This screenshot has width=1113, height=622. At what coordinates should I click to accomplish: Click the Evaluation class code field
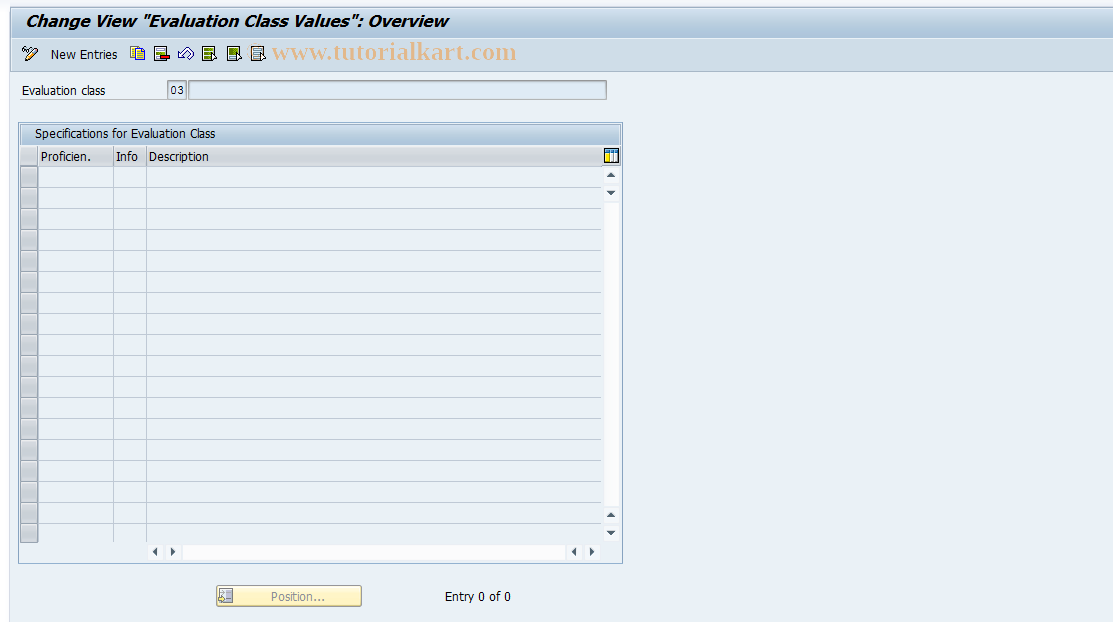[177, 90]
